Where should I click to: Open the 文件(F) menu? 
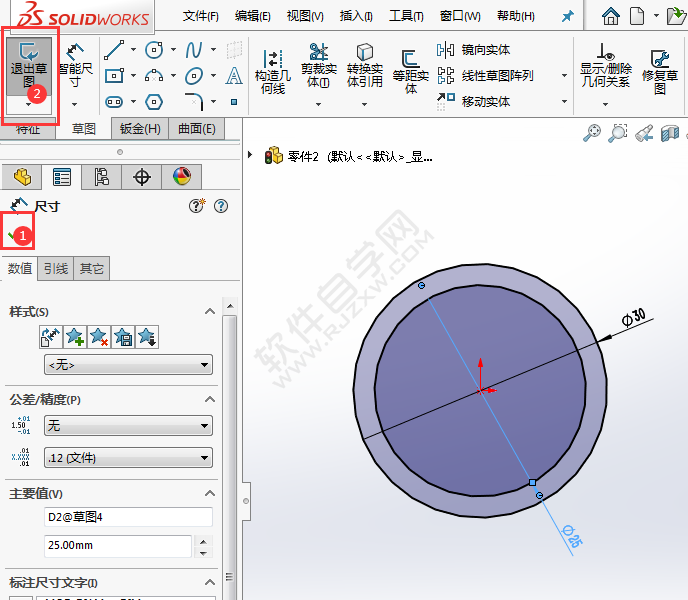[x=201, y=17]
